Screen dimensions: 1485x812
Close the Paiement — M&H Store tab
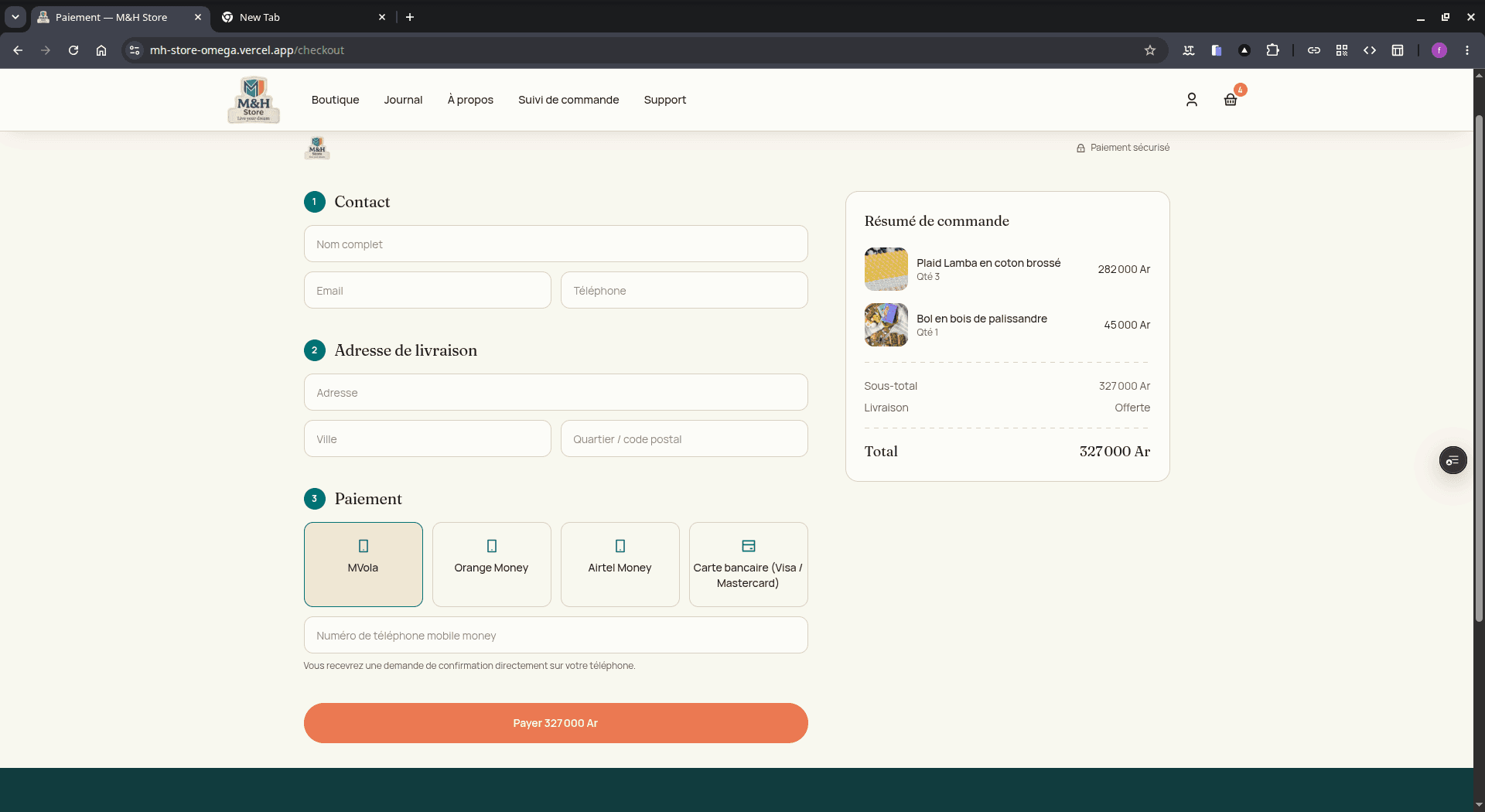[198, 17]
